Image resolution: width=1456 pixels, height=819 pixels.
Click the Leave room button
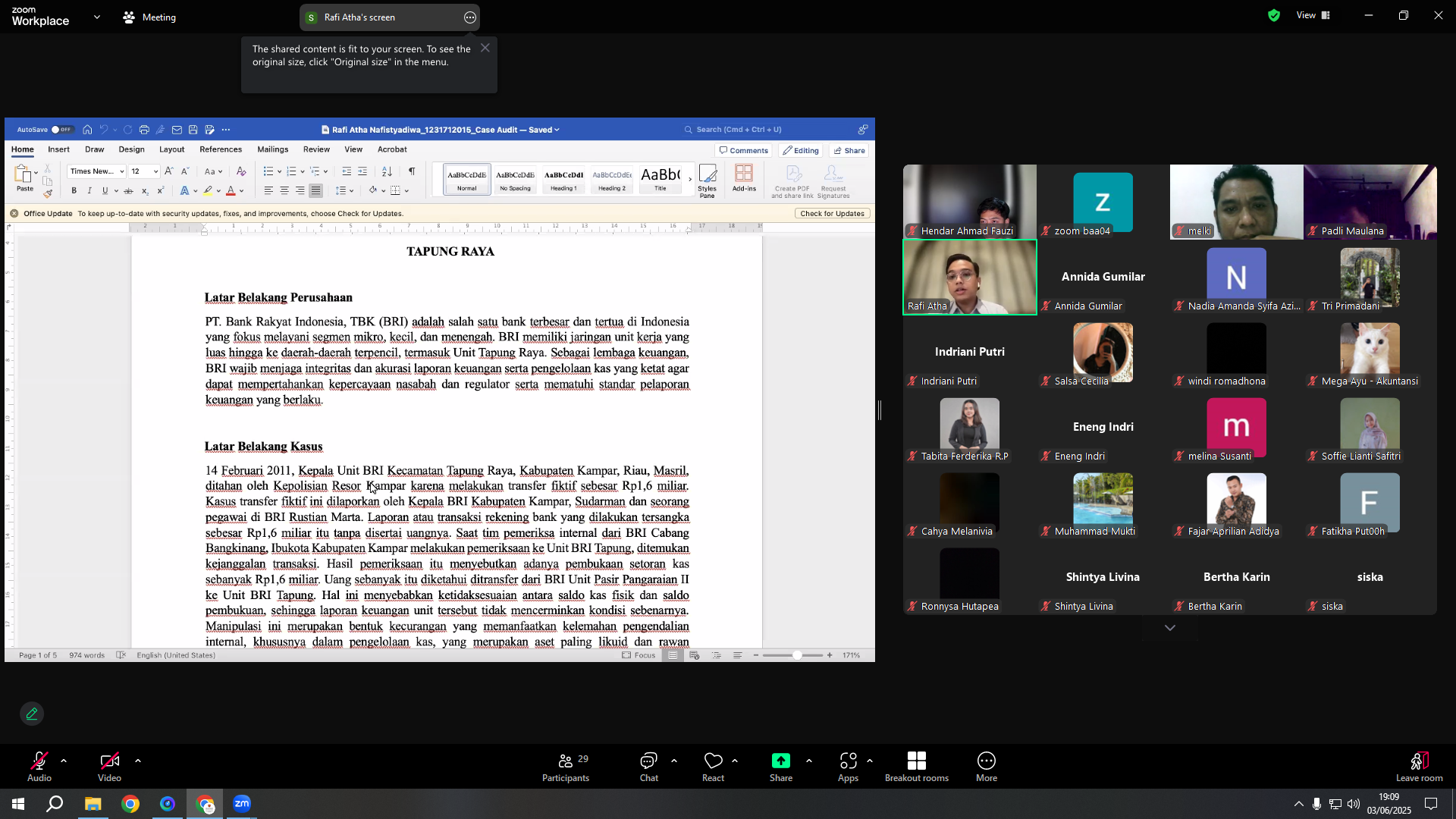1420,766
